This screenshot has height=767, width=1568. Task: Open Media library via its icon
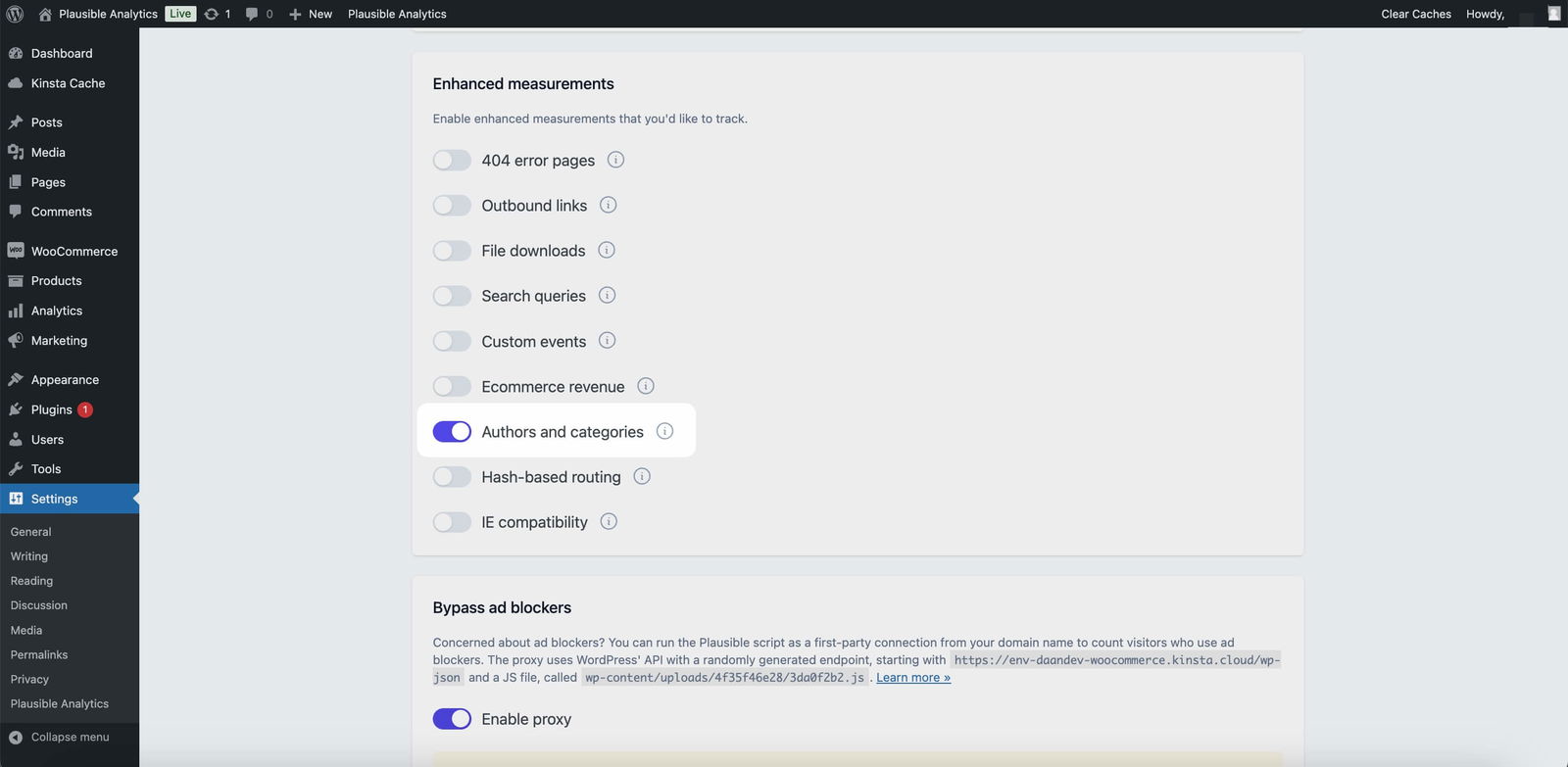click(17, 152)
